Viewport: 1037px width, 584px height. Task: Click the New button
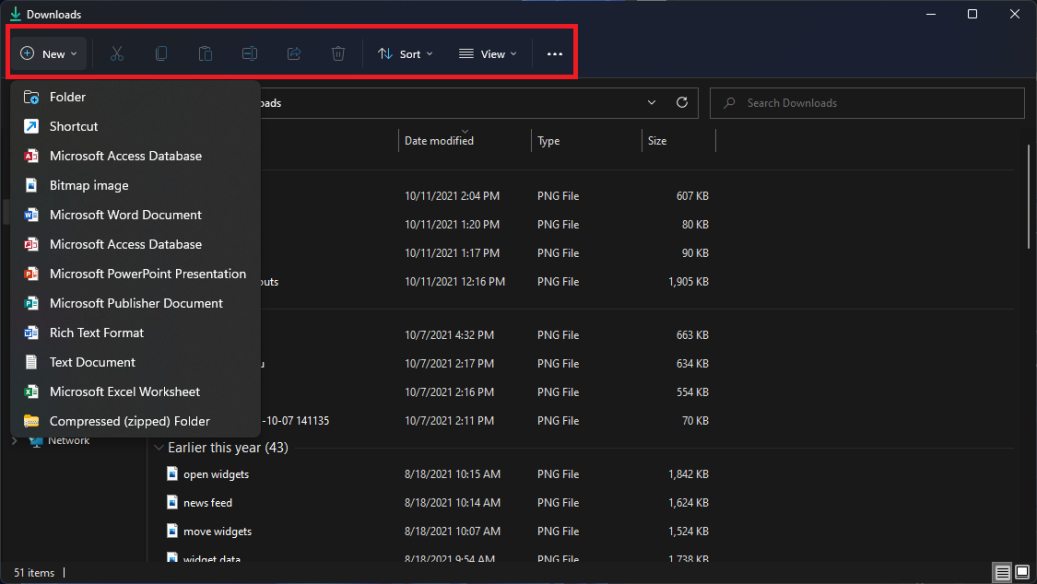tap(48, 53)
